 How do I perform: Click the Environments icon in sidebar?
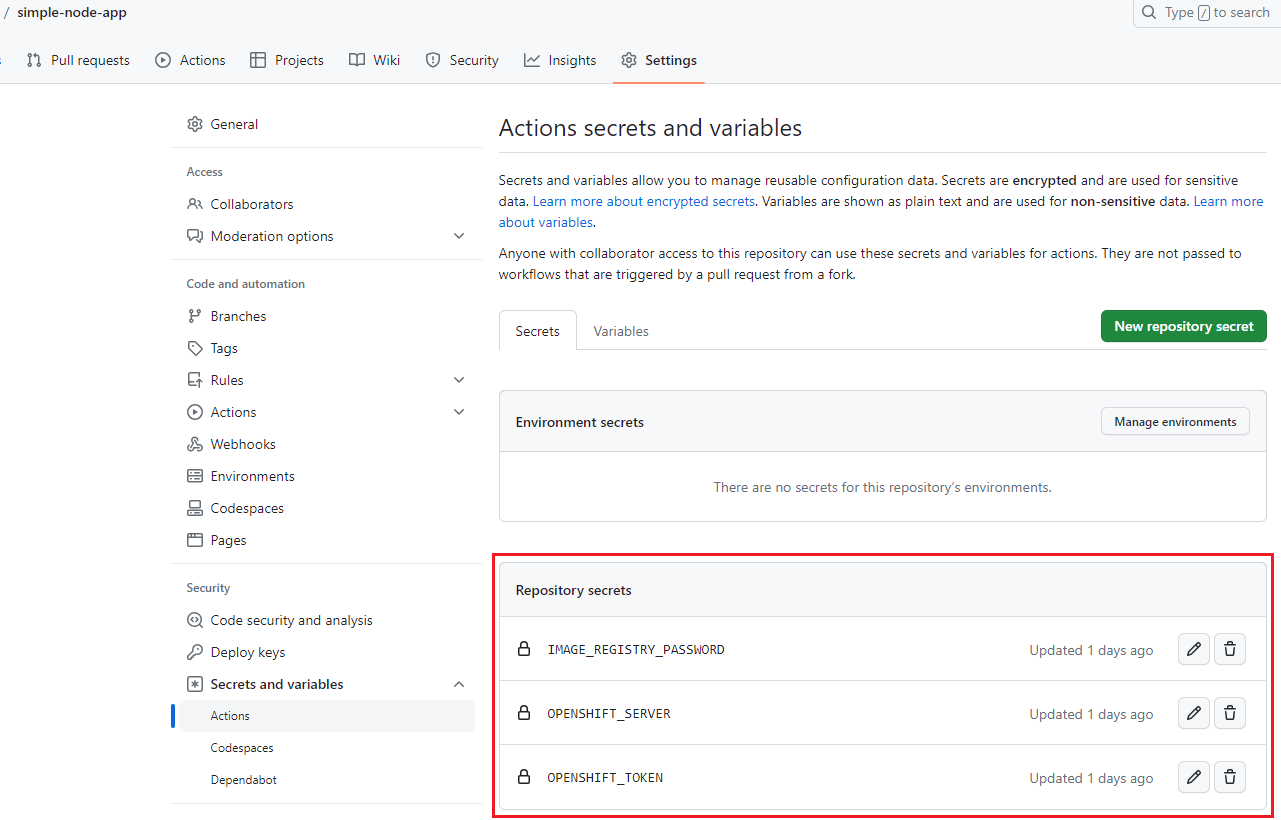[195, 476]
